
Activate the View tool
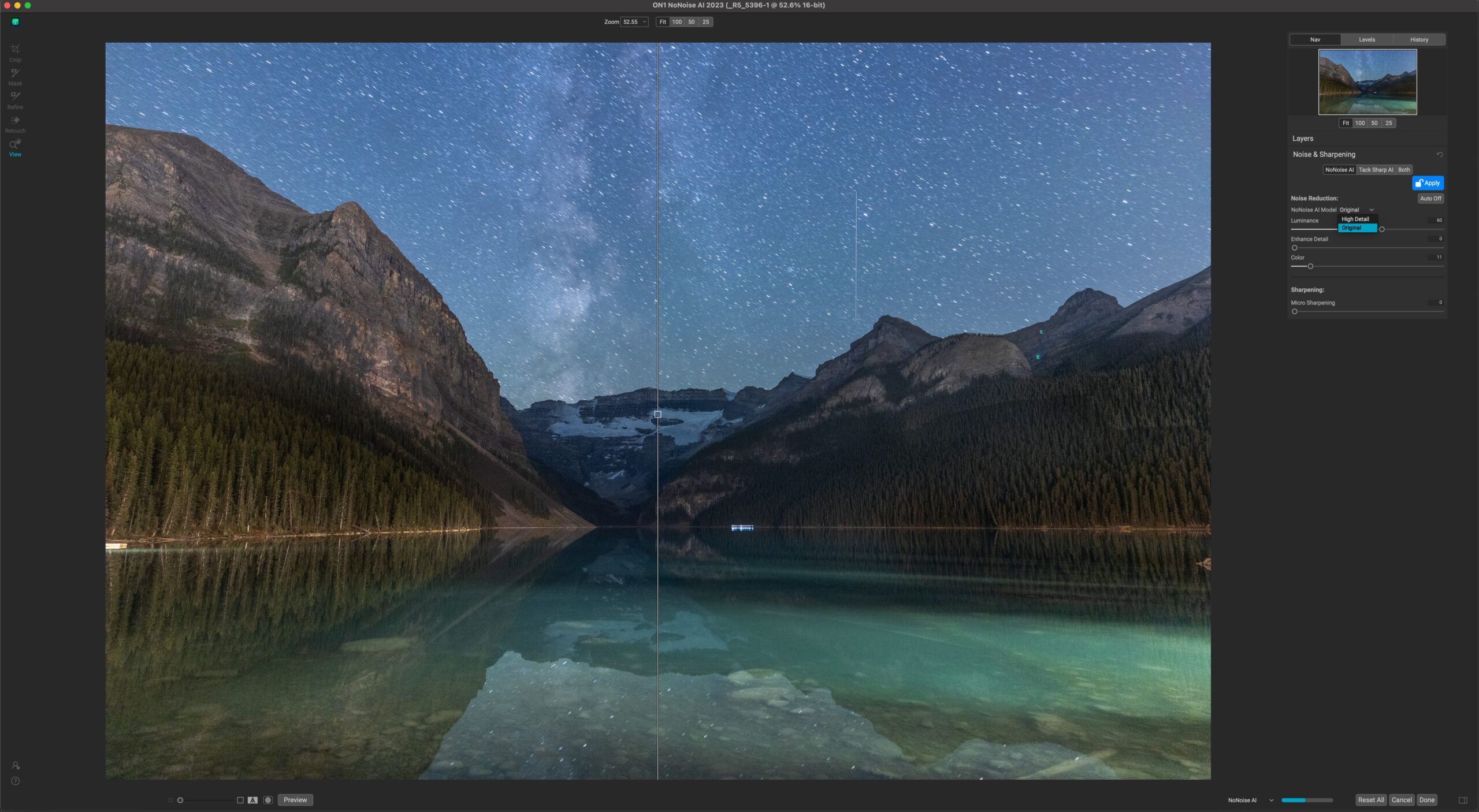pos(15,147)
